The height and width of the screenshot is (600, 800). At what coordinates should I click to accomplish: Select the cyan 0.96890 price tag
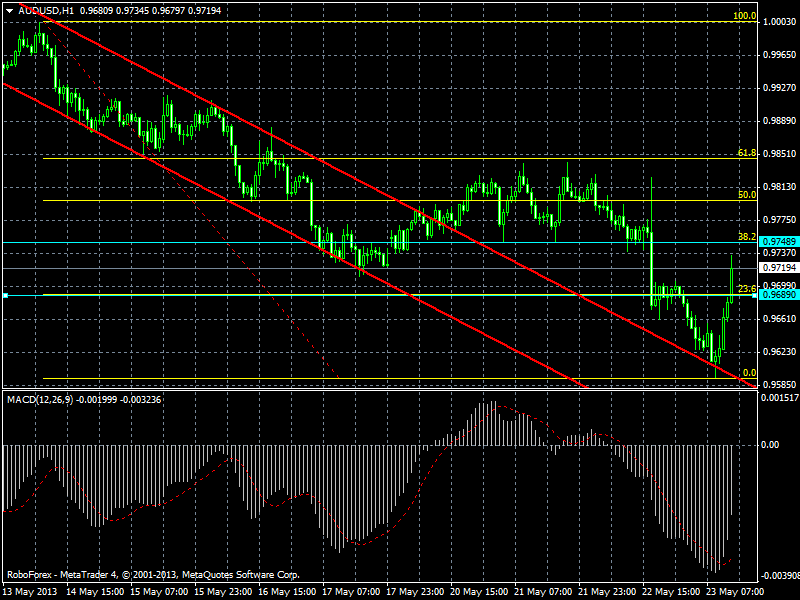(x=779, y=295)
